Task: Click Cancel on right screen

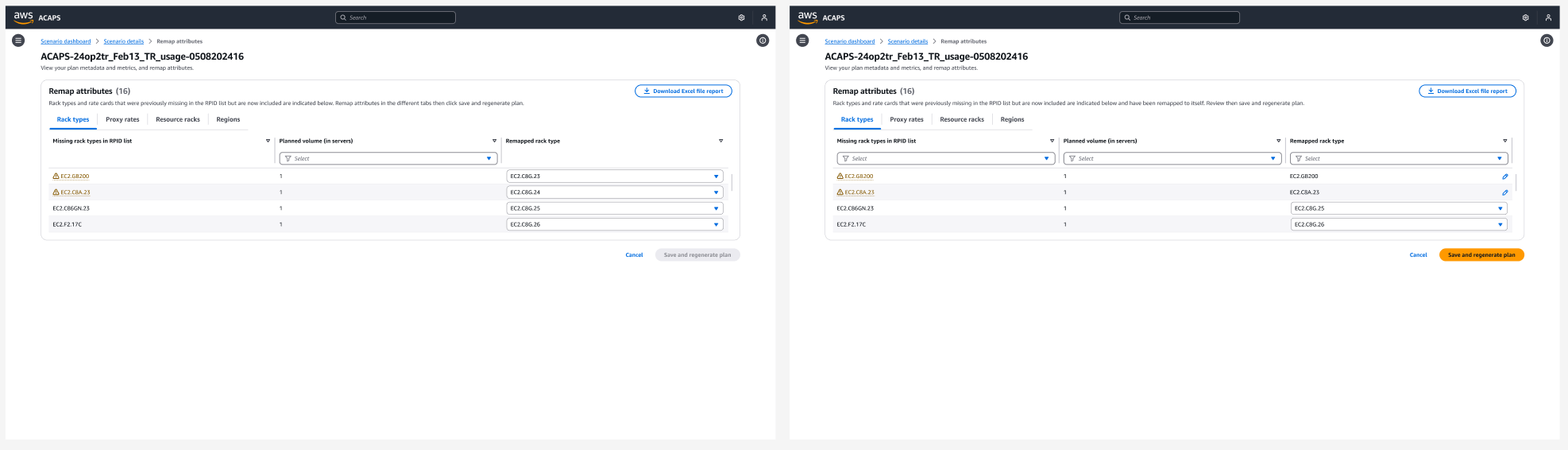Action: click(1418, 255)
